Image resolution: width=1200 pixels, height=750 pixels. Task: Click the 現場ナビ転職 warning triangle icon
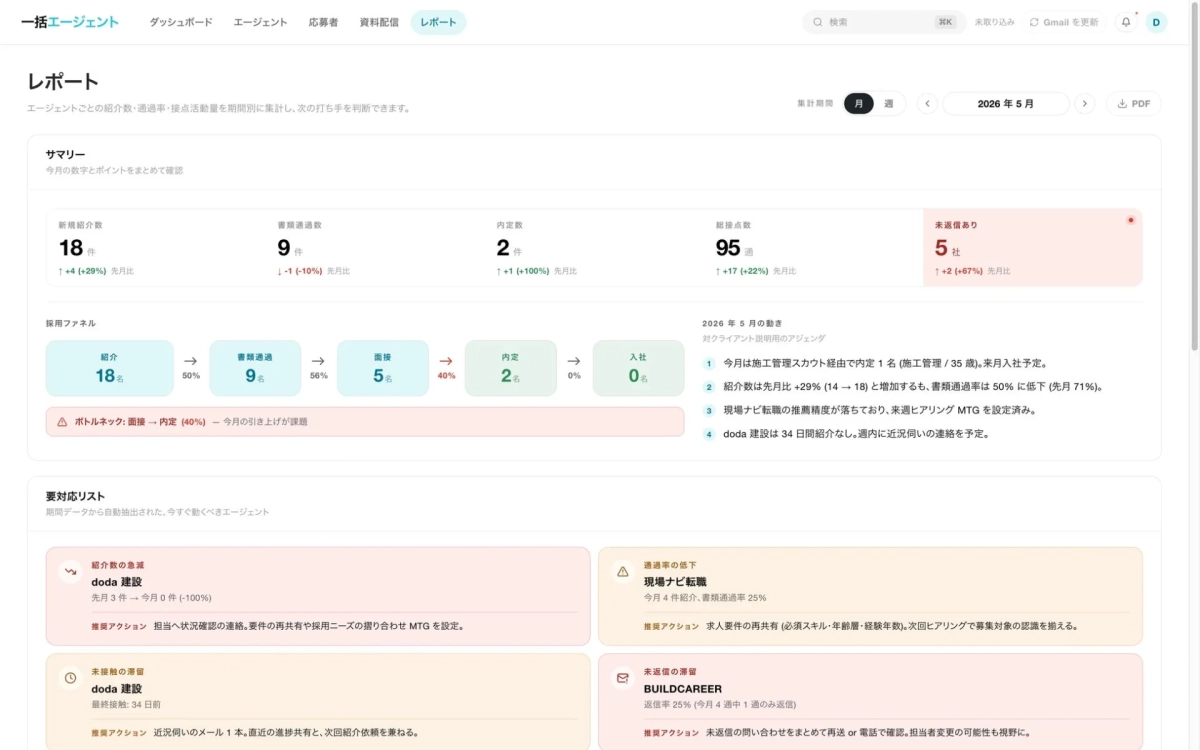[x=623, y=573]
